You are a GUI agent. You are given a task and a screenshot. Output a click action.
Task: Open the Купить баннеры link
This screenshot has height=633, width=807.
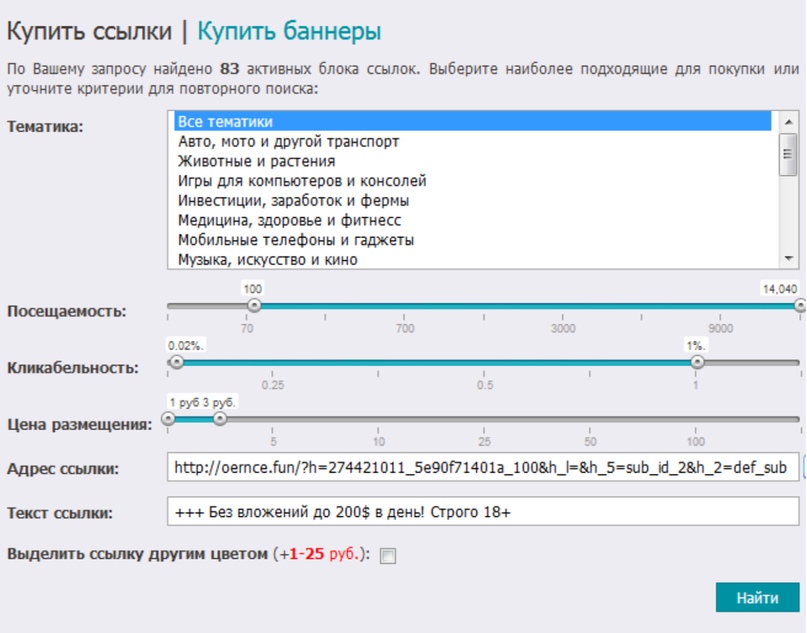tap(289, 31)
